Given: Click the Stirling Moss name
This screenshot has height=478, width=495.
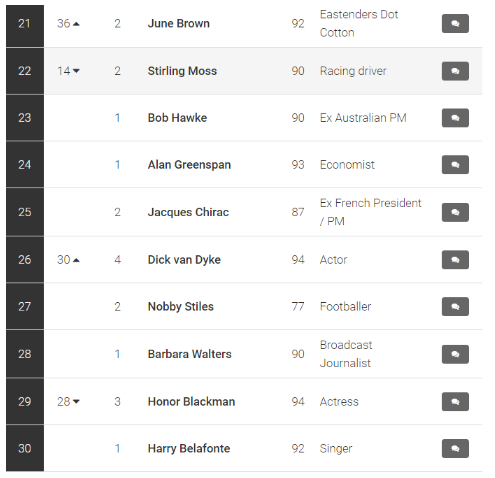Looking at the screenshot, I should tap(182, 71).
